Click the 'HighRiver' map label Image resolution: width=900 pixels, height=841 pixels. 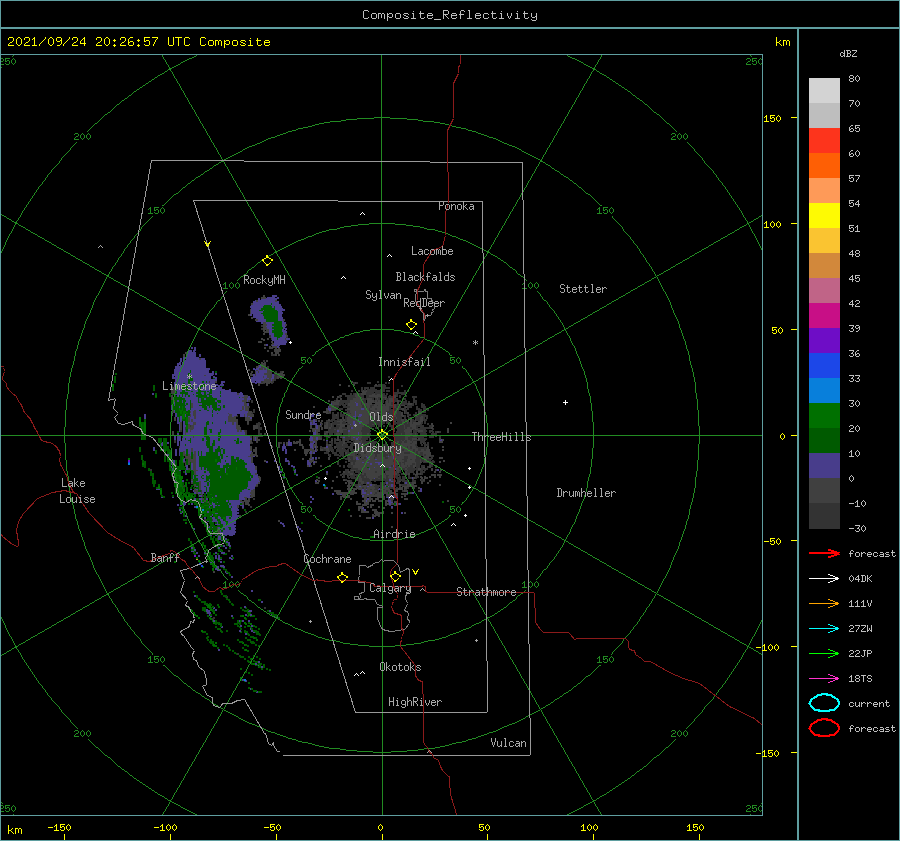tap(415, 702)
